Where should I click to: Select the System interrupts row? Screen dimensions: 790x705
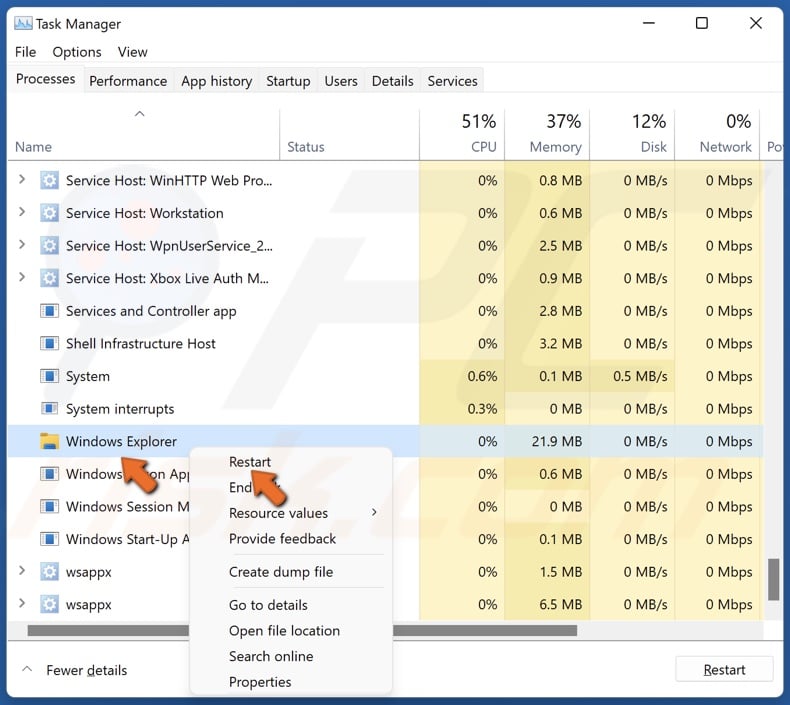385,409
